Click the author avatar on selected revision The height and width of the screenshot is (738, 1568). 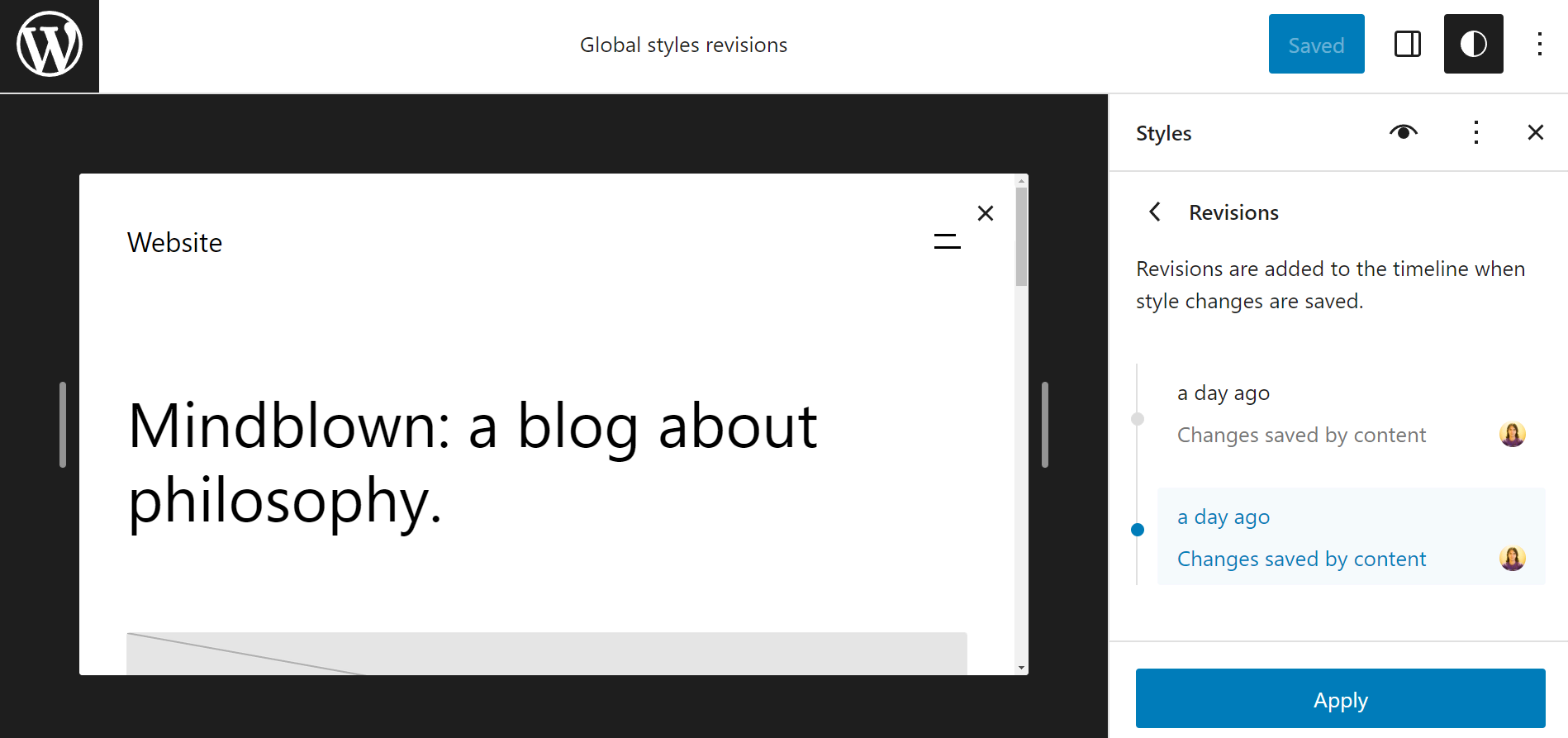pos(1512,559)
